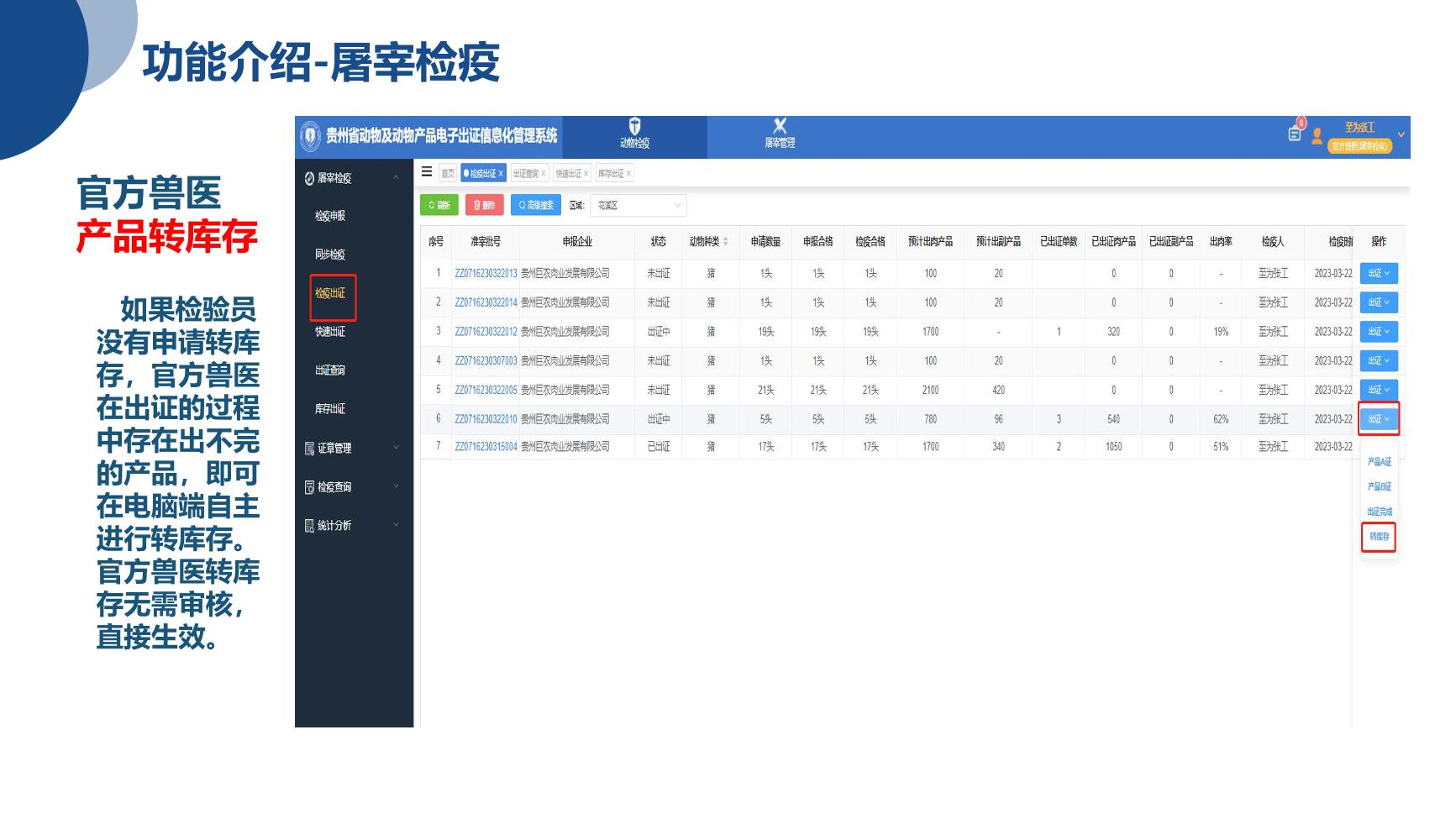1456x819 pixels.
Task: Open 高级搜索 advanced search
Action: (x=536, y=206)
